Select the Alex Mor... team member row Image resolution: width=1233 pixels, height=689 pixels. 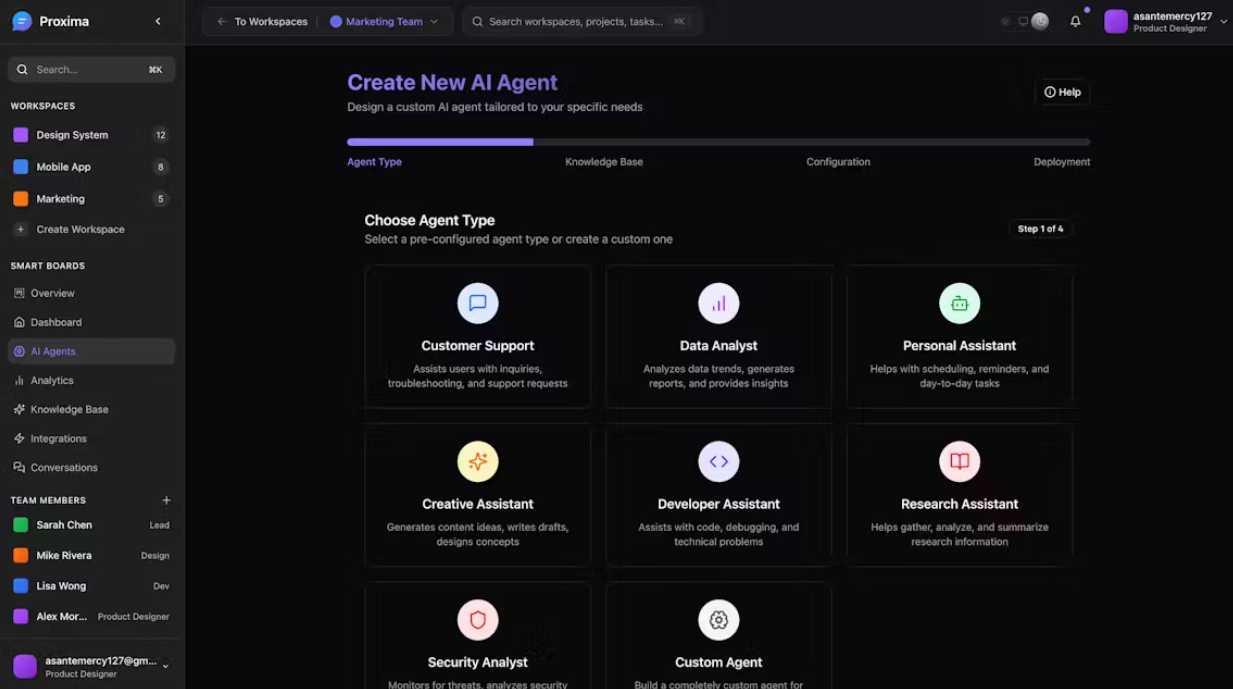(x=91, y=617)
